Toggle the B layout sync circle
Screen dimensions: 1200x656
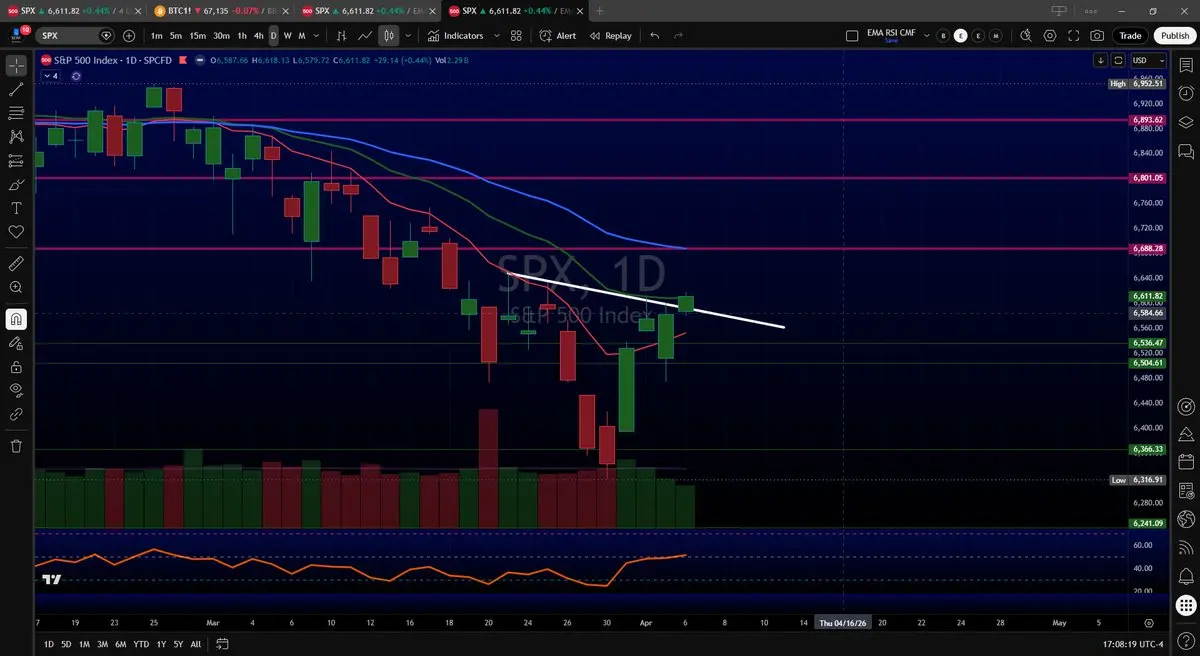click(943, 36)
